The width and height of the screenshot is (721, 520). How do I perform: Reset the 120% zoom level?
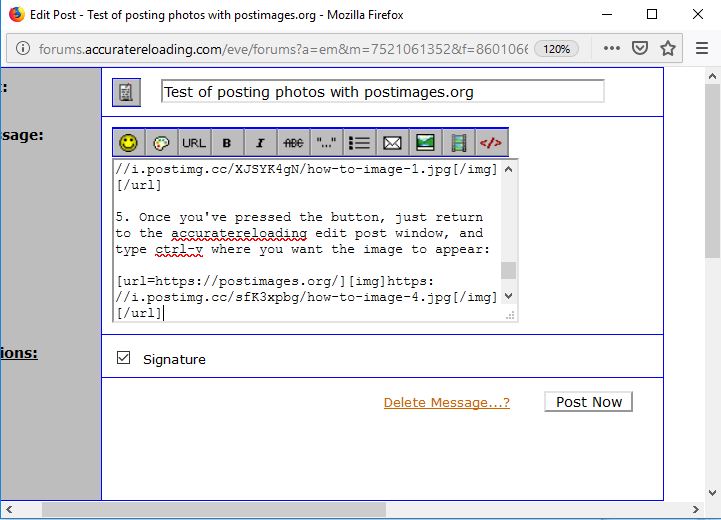point(556,49)
